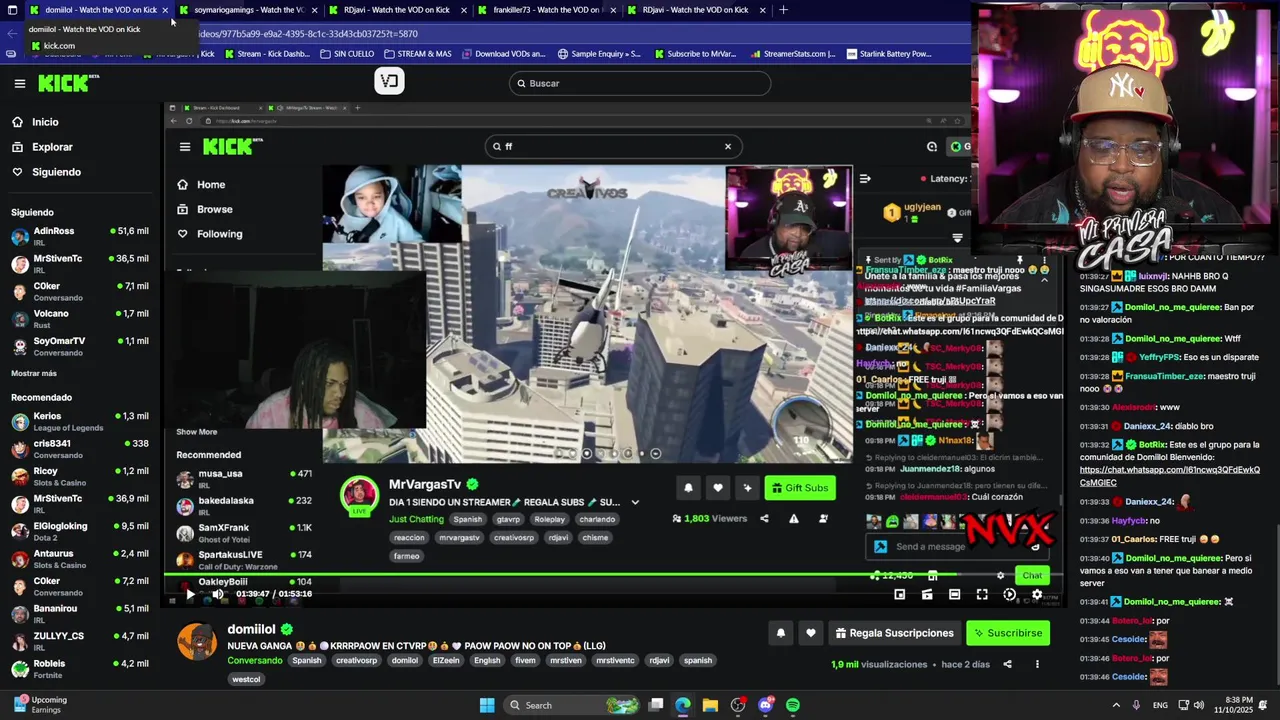Open ElGlogloking recommended channel
Viewport: 1280px width, 720px height.
80,531
